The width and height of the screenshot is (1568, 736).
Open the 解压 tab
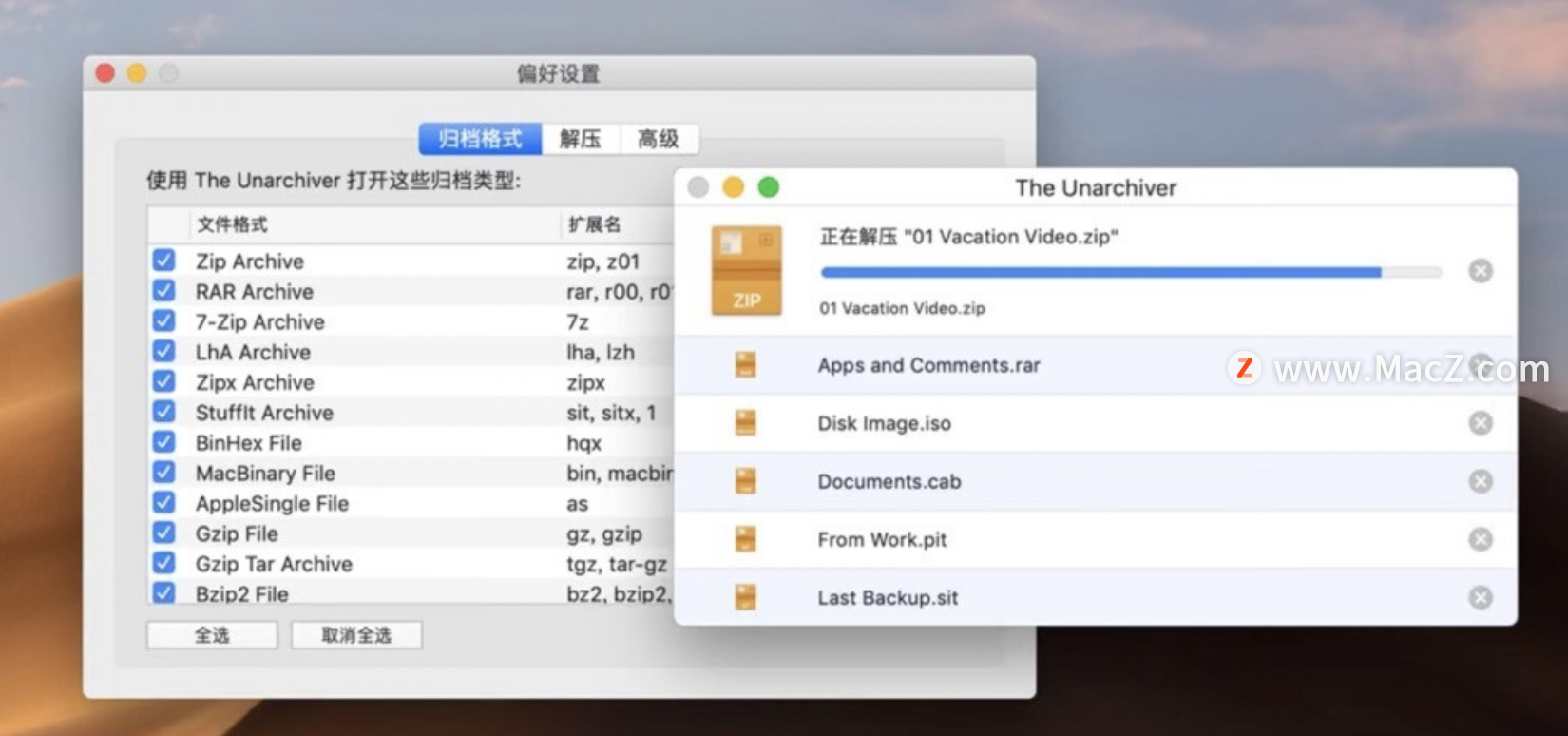(x=581, y=139)
